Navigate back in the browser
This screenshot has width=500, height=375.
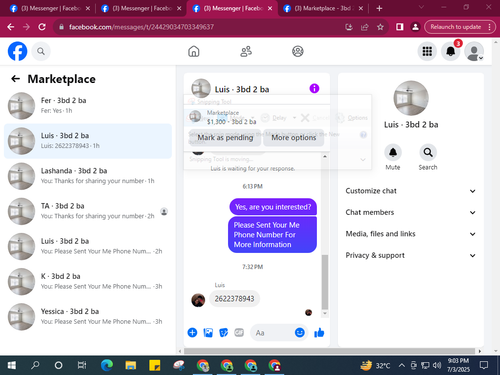11,27
